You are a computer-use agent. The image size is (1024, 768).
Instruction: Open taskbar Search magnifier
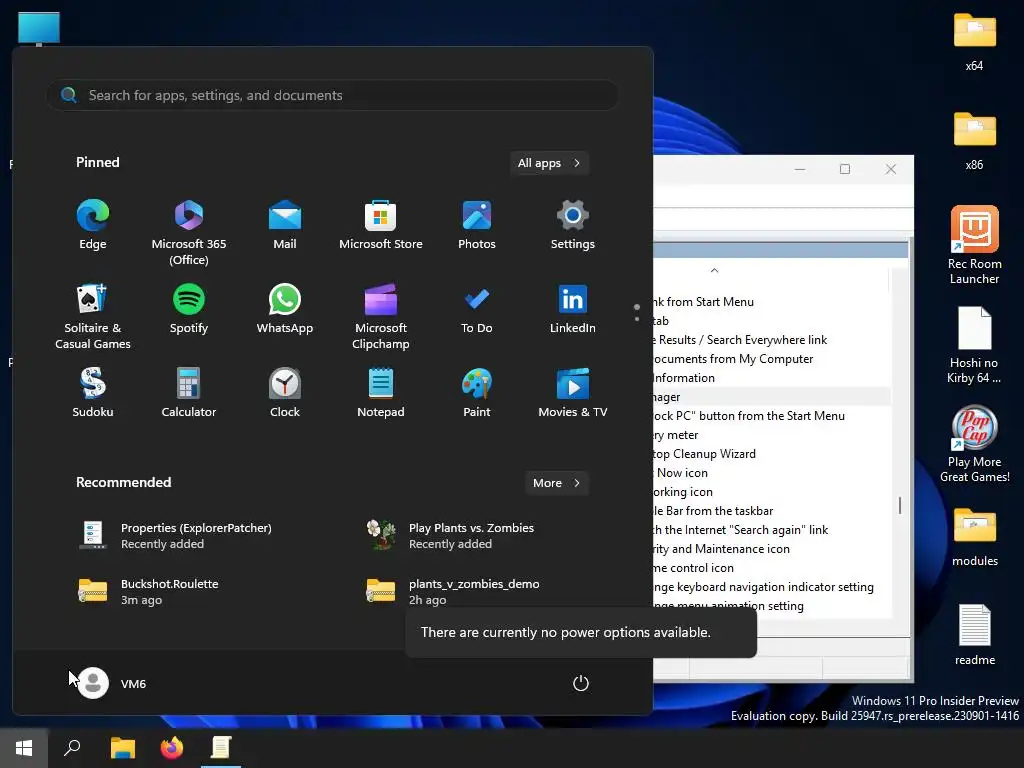[72, 748]
